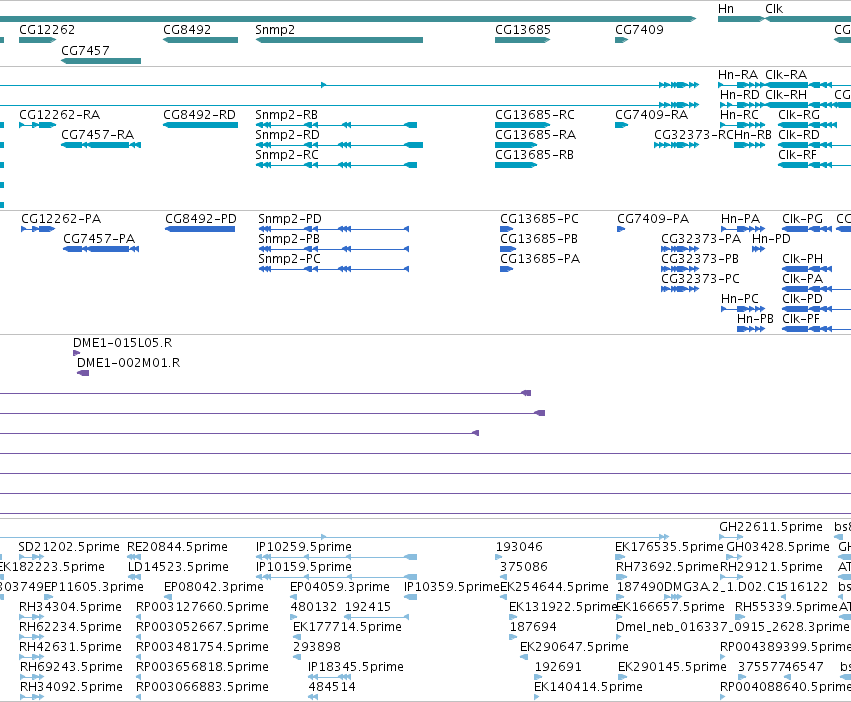Click the Hn-PB protein label
The image size is (851, 702).
tap(755, 319)
